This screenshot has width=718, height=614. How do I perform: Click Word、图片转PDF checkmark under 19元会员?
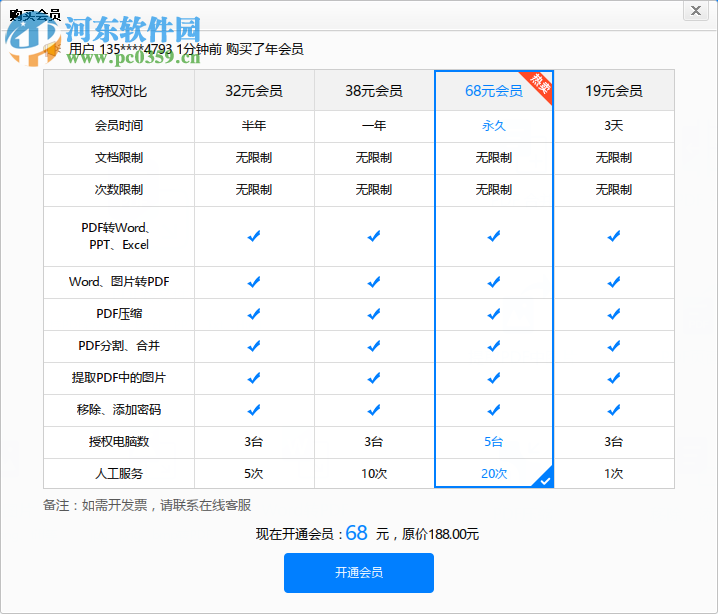614,282
